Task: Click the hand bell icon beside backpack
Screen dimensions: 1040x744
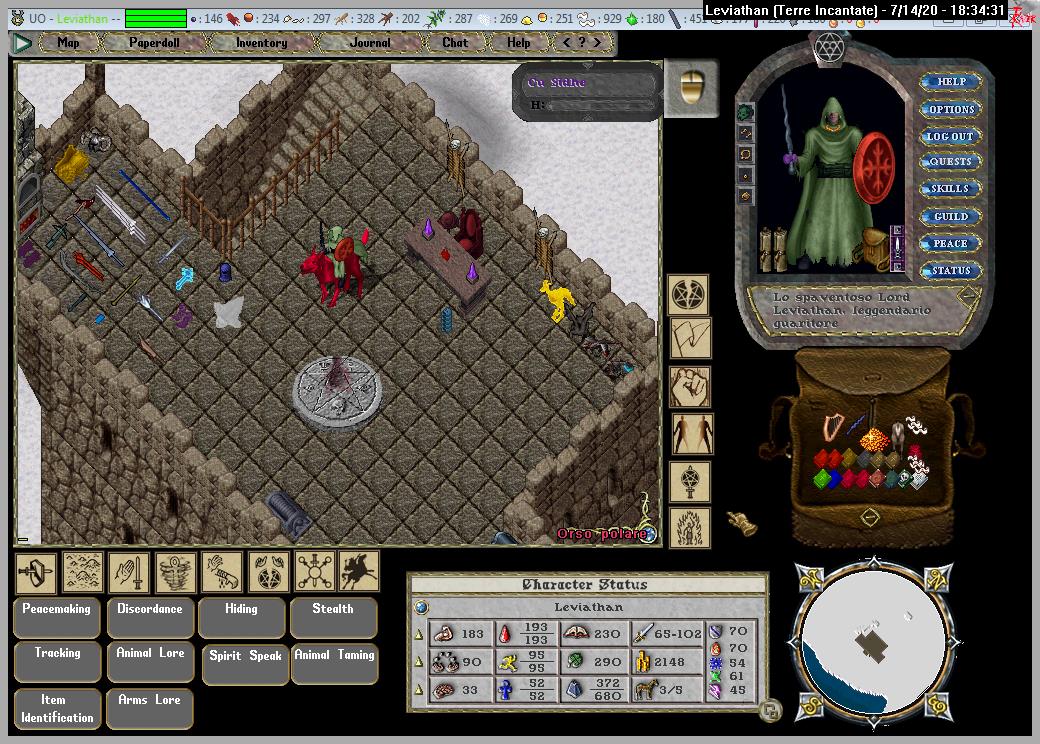Action: 742,524
